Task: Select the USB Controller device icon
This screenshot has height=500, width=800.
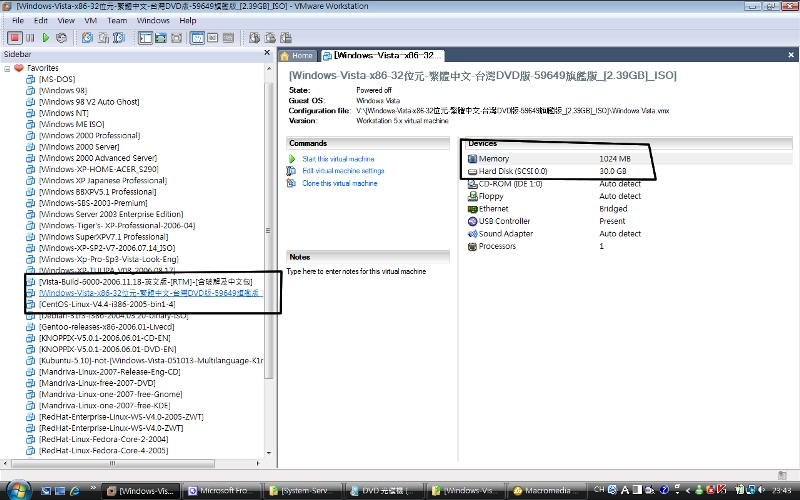Action: point(472,221)
